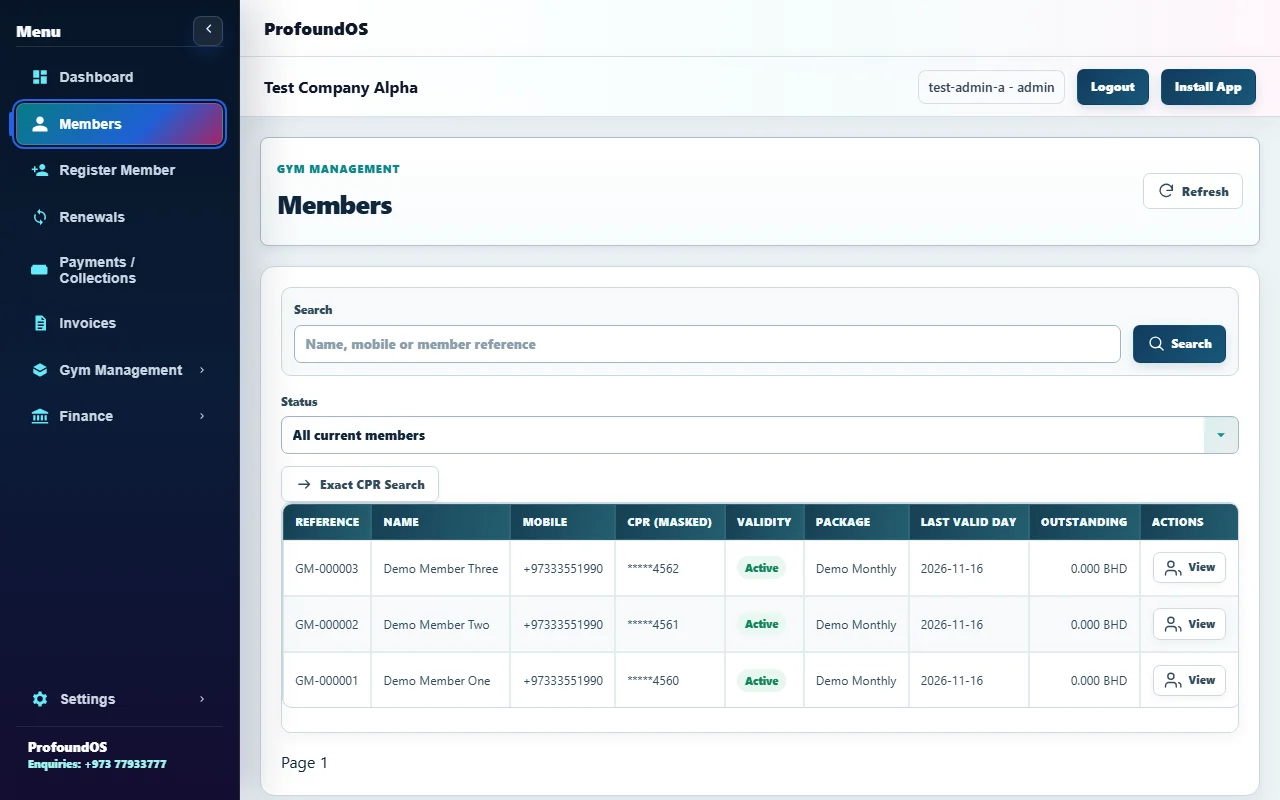Viewport: 1280px width, 800px height.
Task: Click the Invoices document icon
Action: coord(40,323)
